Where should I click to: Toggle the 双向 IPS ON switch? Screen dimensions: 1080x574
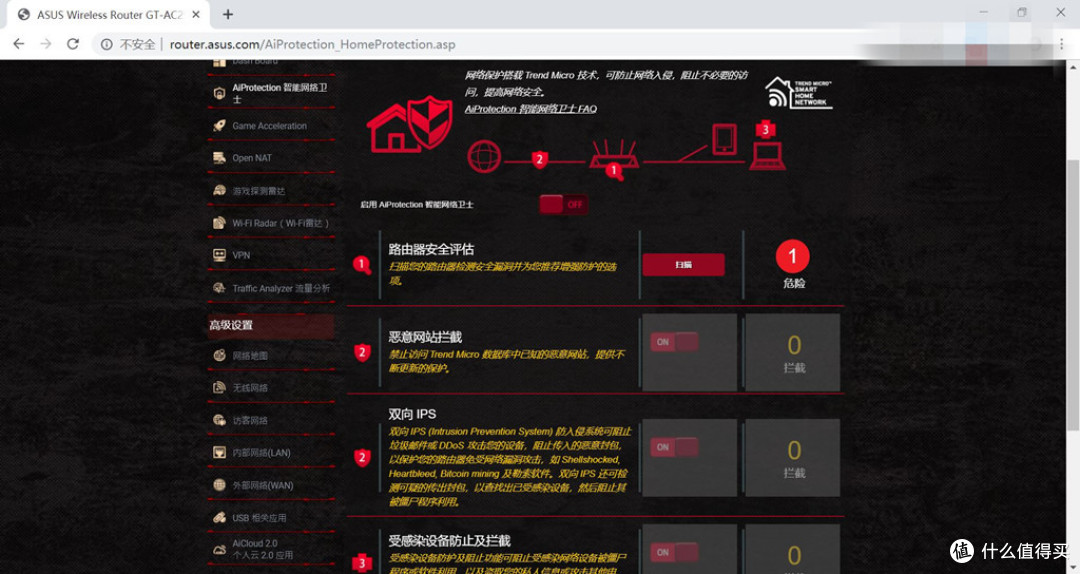point(674,447)
